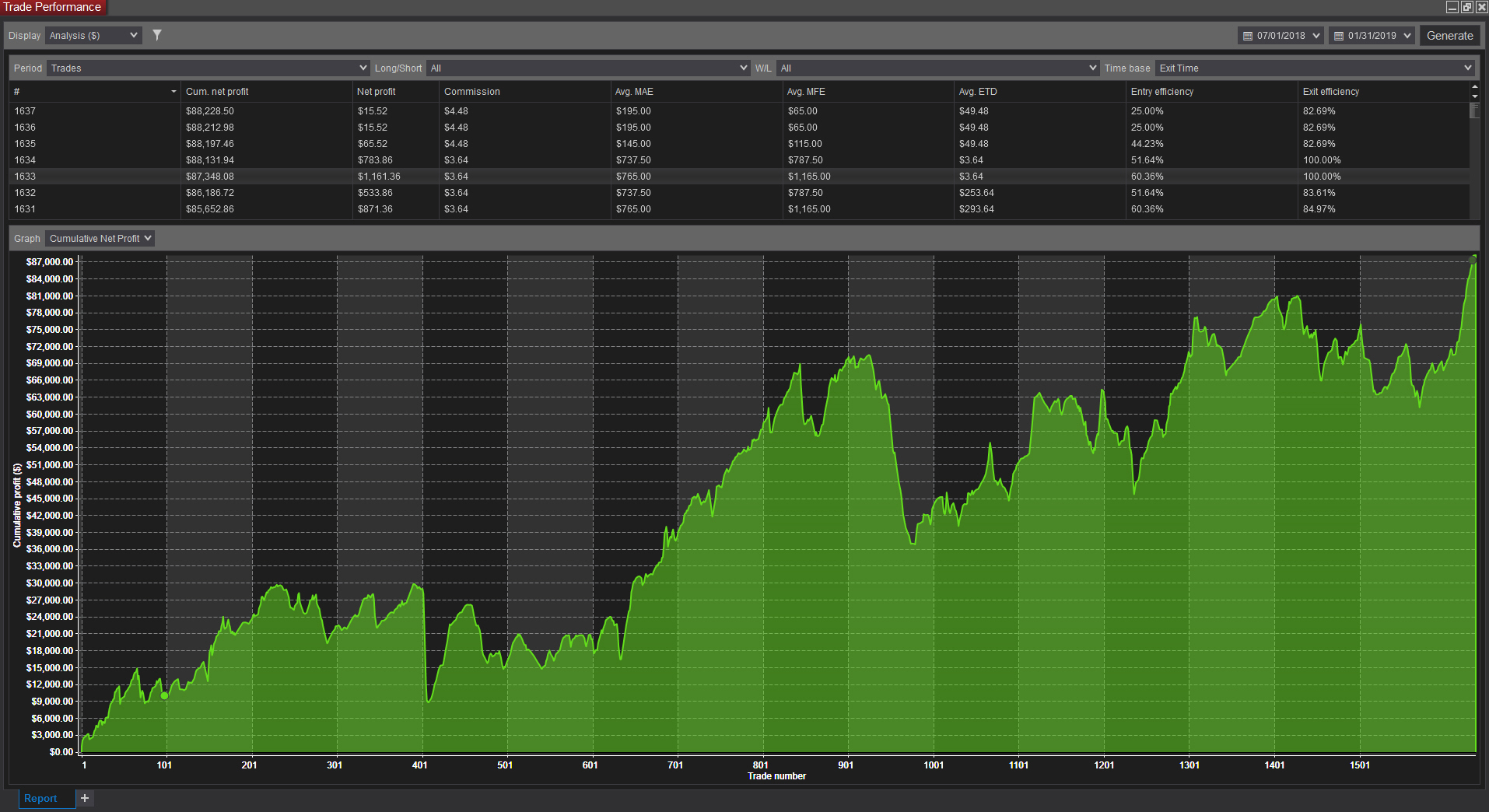Click exit efficiency 84.97% cell
The height and width of the screenshot is (812, 1489).
click(1319, 209)
